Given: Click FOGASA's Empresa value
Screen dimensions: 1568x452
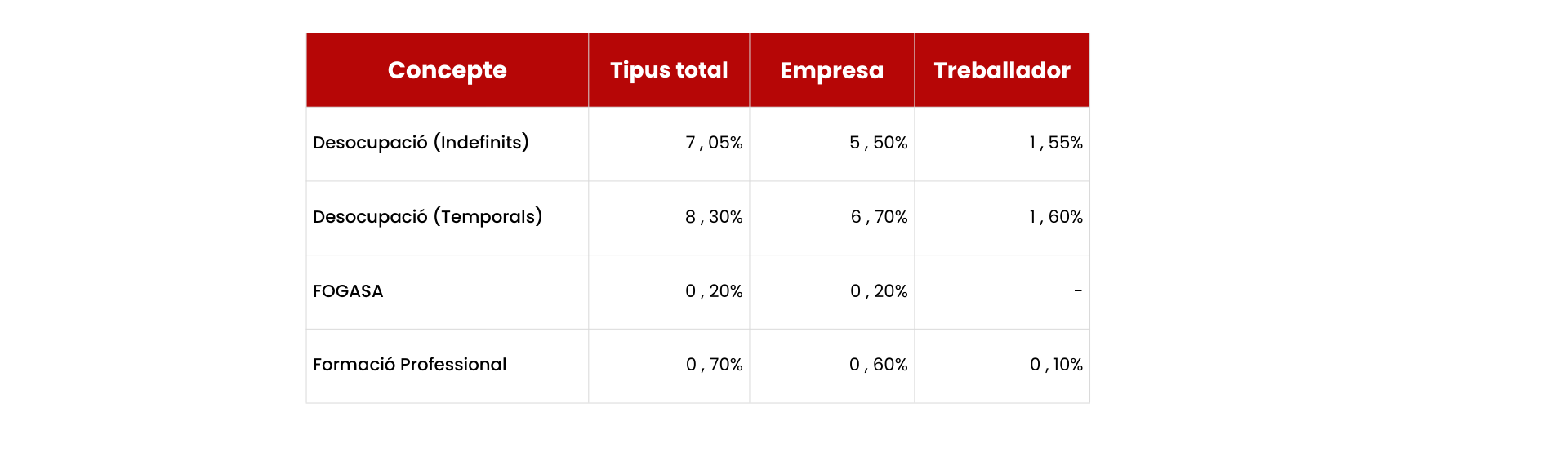Looking at the screenshot, I should (879, 291).
